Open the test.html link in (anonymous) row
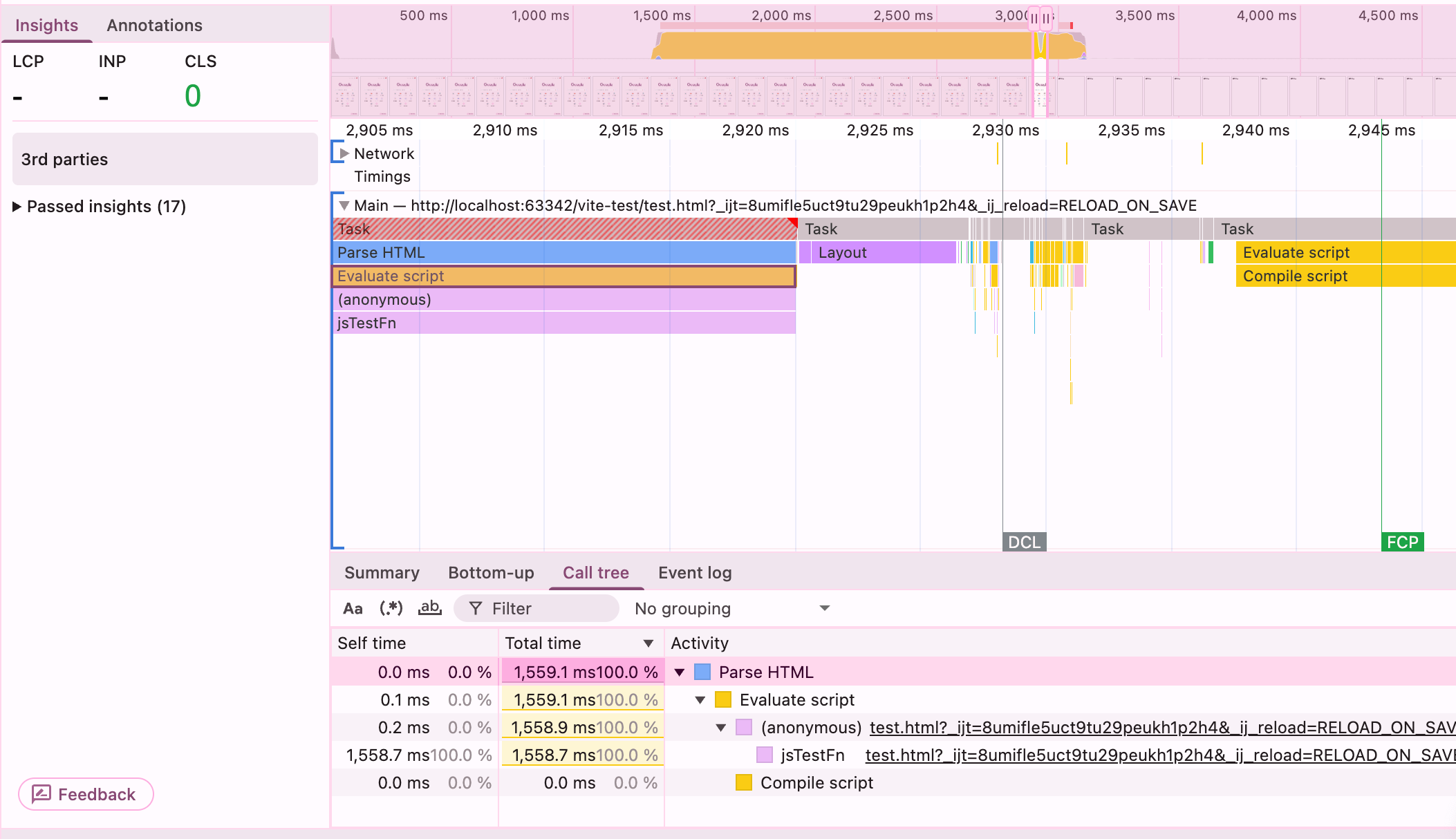The image size is (1456, 839). click(1162, 728)
